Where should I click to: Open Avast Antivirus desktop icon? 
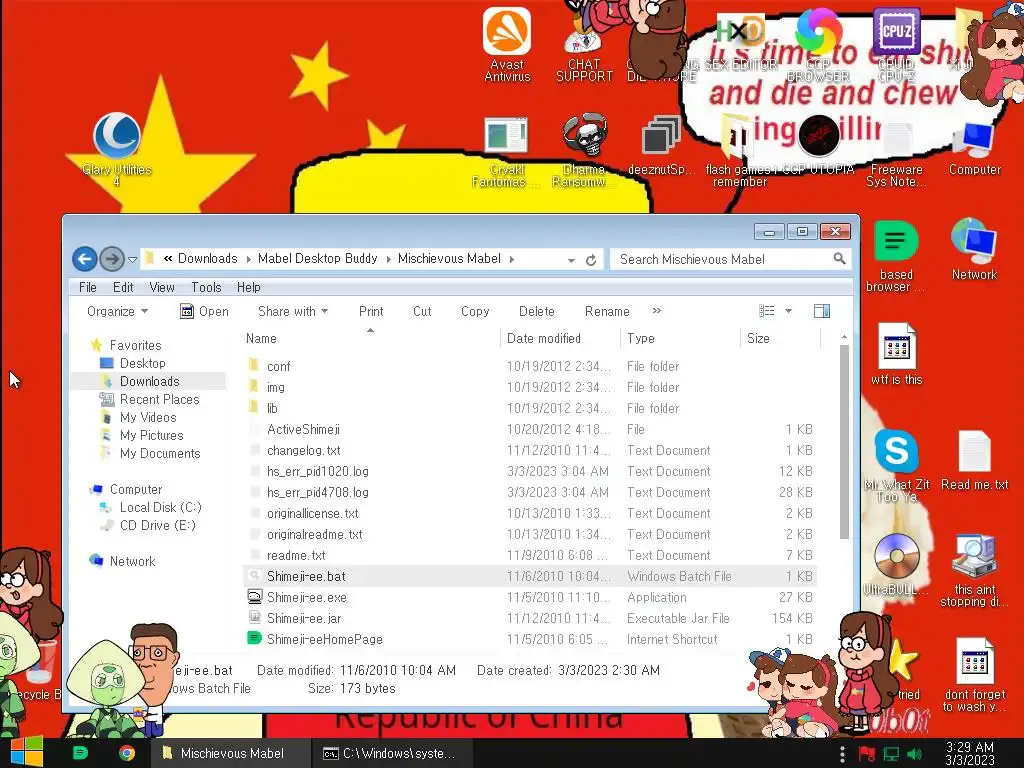tap(507, 44)
